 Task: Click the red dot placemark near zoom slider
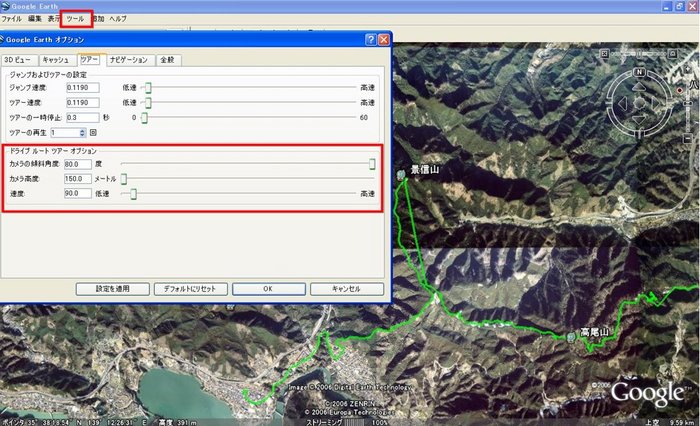(679, 90)
